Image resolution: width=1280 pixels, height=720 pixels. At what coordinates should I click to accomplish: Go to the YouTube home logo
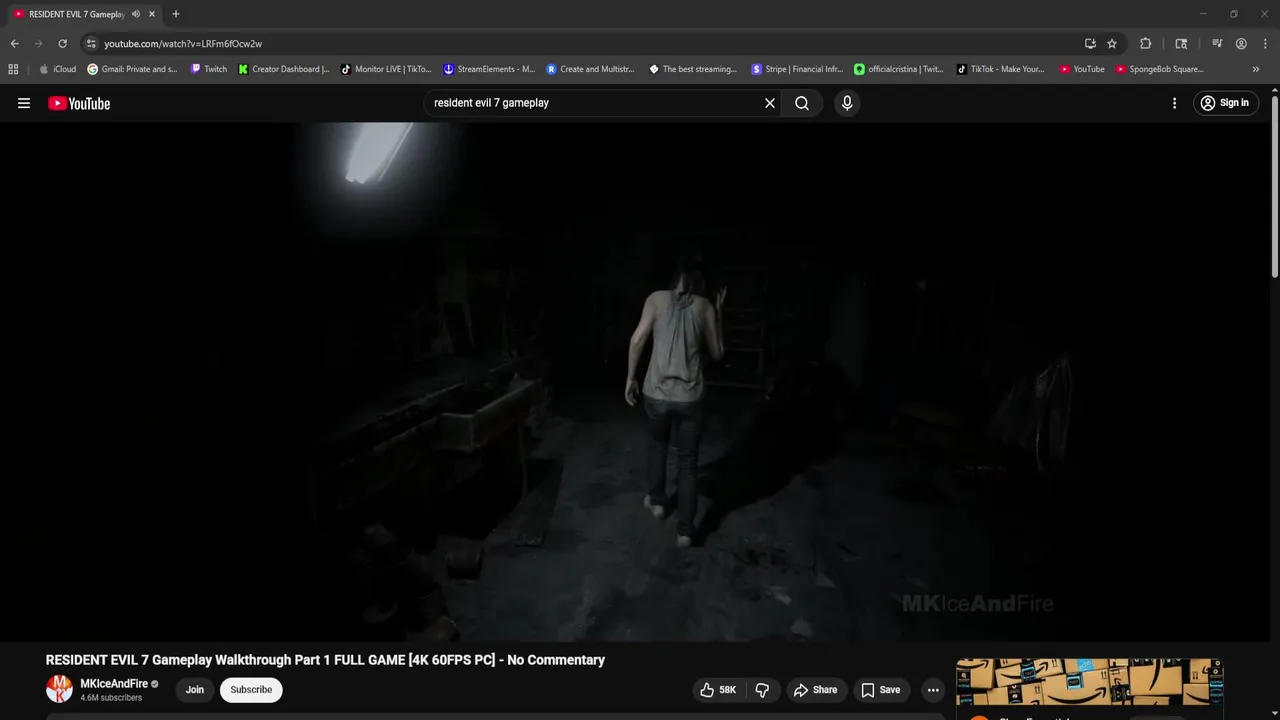coord(79,103)
